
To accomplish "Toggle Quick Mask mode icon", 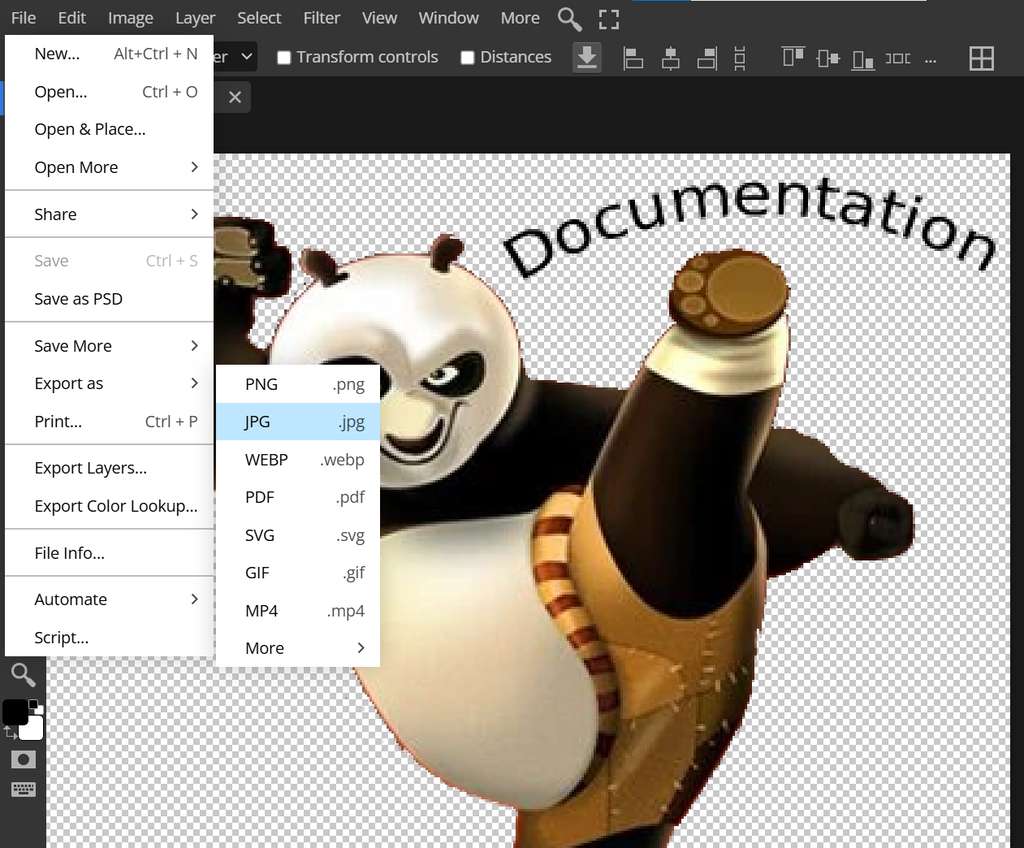I will pyautogui.click(x=24, y=759).
